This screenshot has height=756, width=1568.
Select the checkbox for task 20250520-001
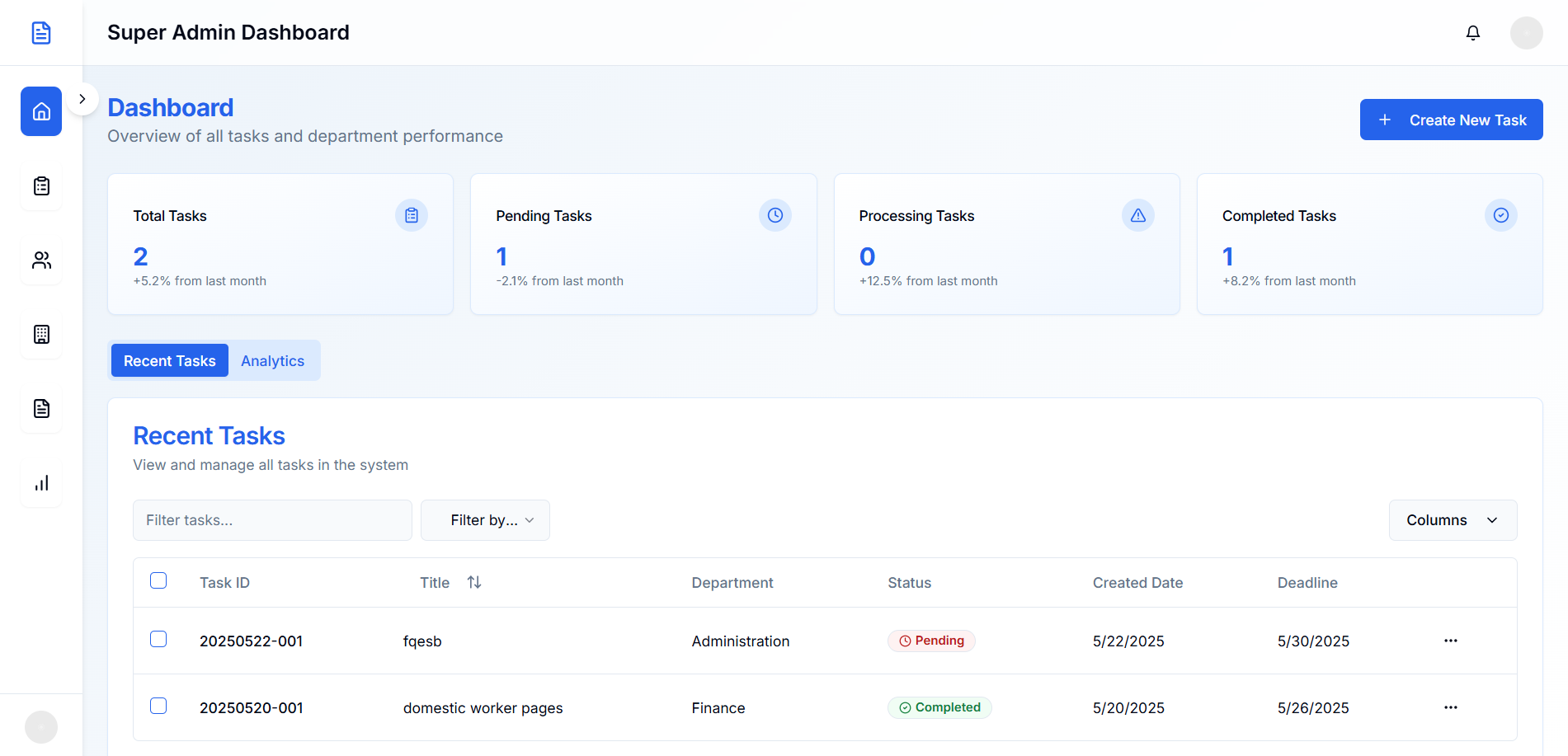click(158, 706)
